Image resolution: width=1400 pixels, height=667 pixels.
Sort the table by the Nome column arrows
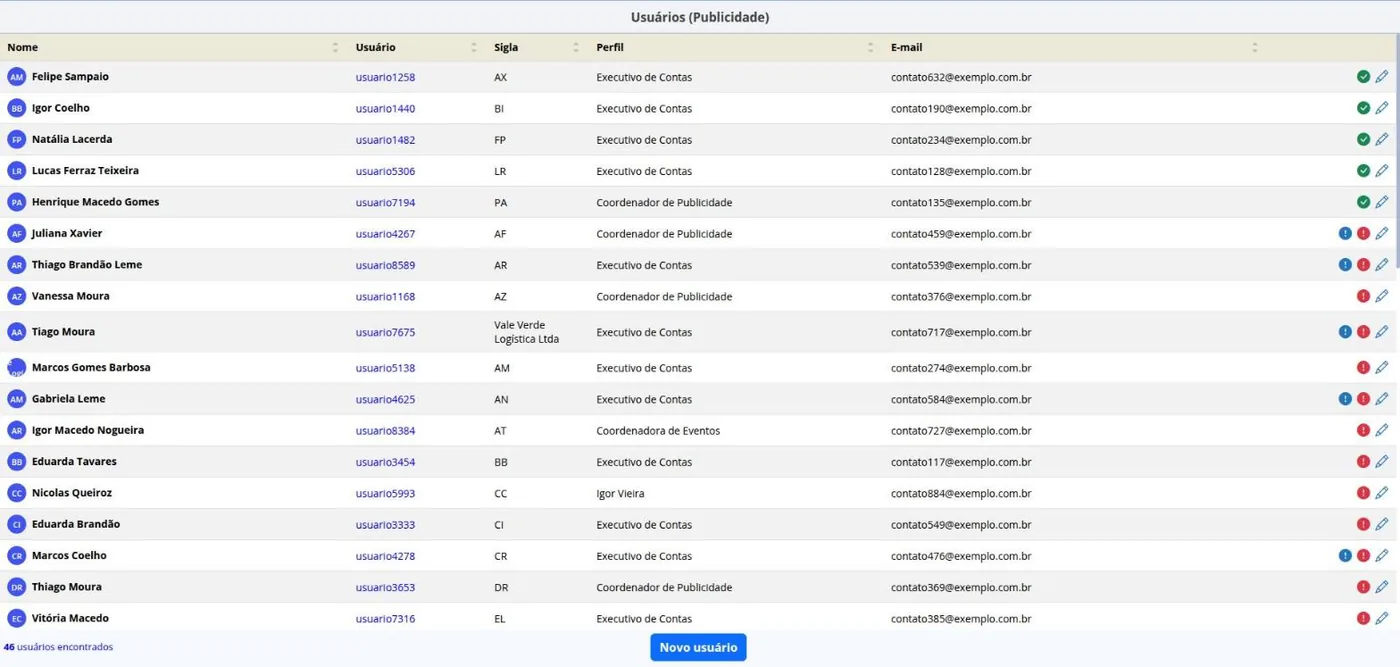335,47
